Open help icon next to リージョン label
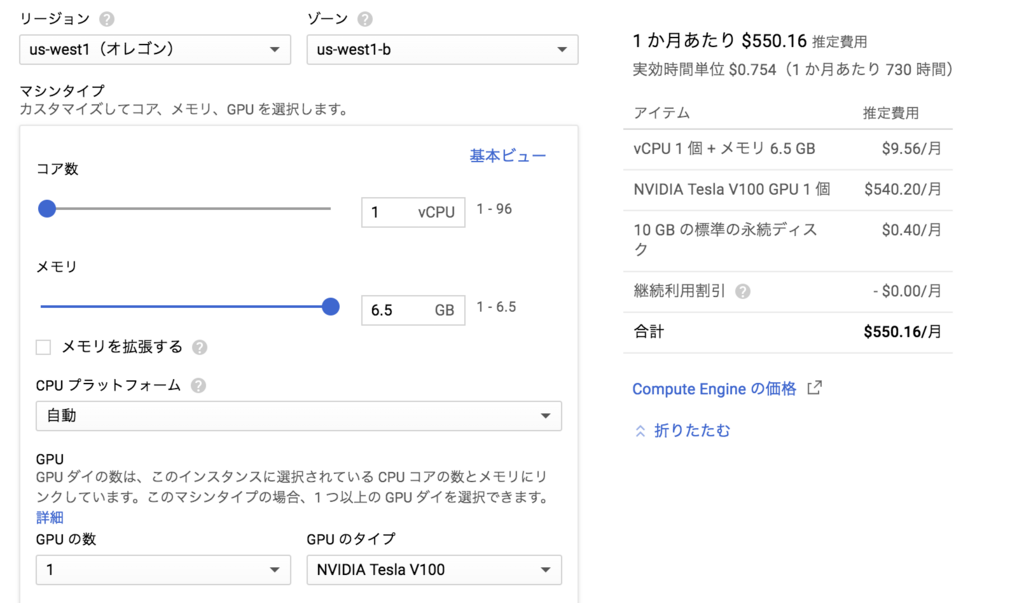This screenshot has height=603, width=1024. tap(106, 20)
